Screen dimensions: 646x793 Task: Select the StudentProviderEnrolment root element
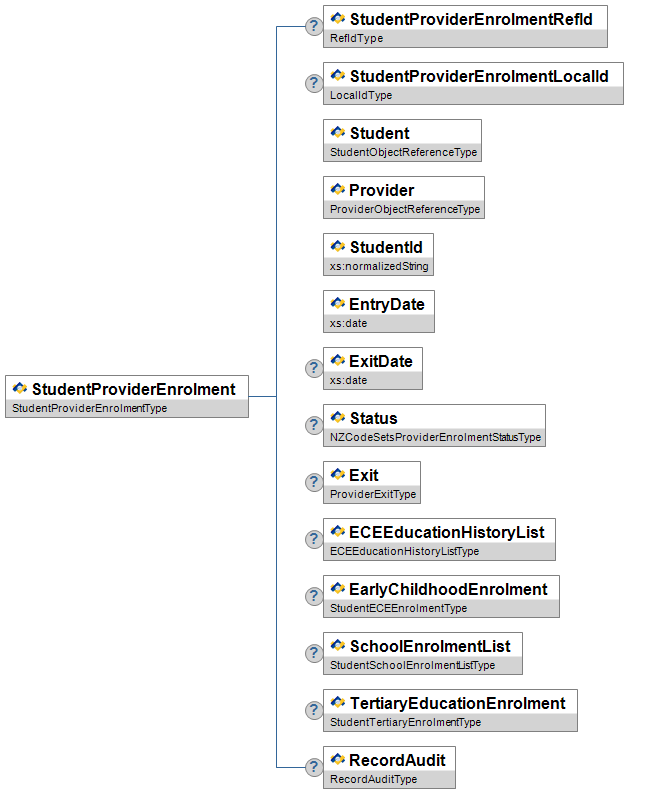pyautogui.click(x=134, y=389)
